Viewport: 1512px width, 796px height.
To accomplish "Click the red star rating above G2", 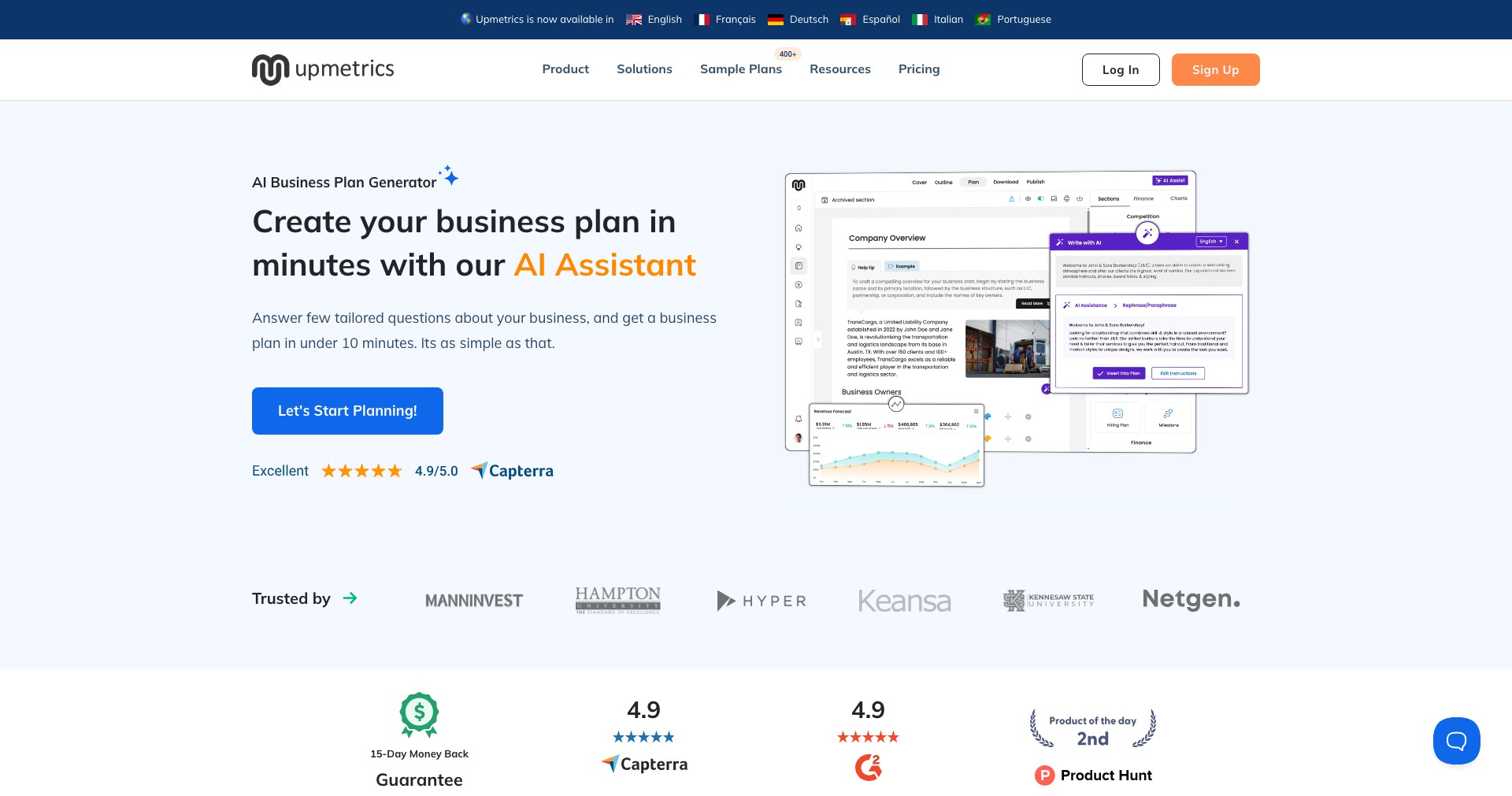I will coord(868,737).
